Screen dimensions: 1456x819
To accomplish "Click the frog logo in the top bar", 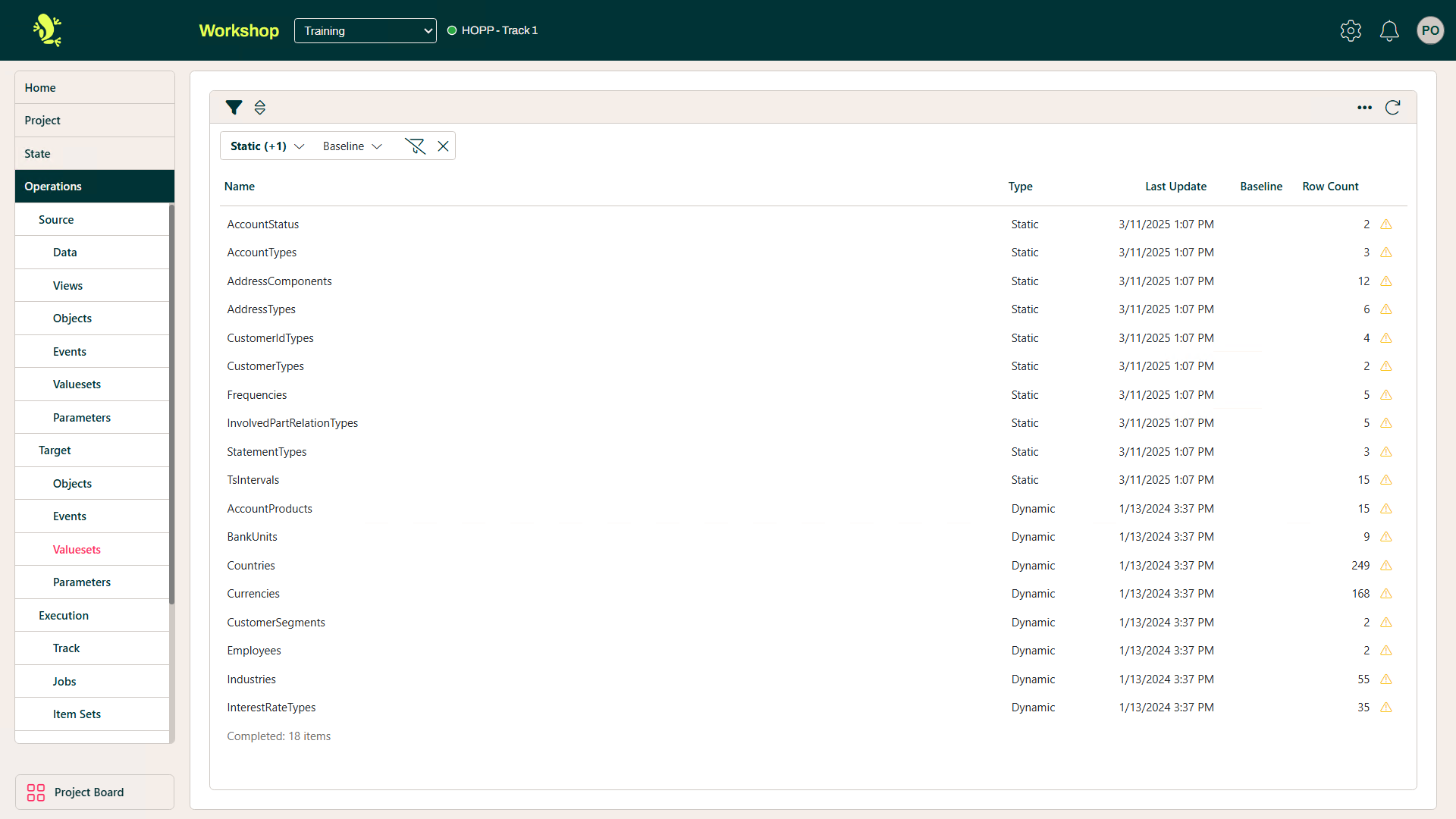I will (45, 30).
